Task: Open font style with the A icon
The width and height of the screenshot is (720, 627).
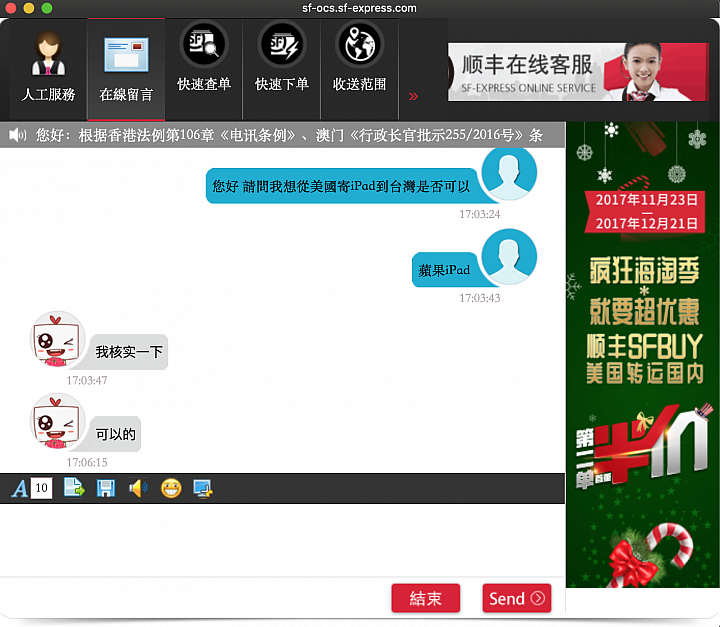Action: click(x=19, y=488)
